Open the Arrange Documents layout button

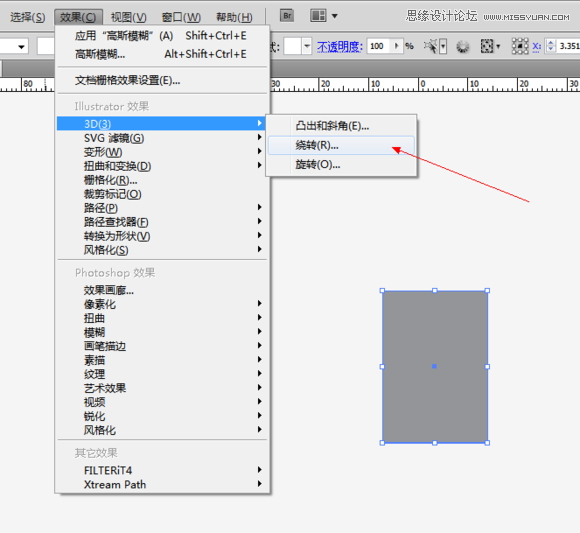pos(318,16)
